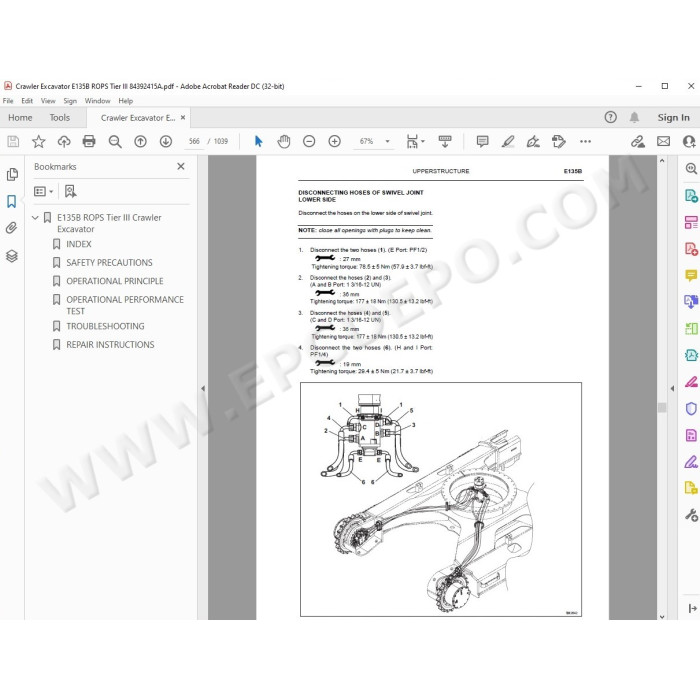Image resolution: width=700 pixels, height=700 pixels.
Task: Open page thumbnails panel
Action: tap(12, 174)
